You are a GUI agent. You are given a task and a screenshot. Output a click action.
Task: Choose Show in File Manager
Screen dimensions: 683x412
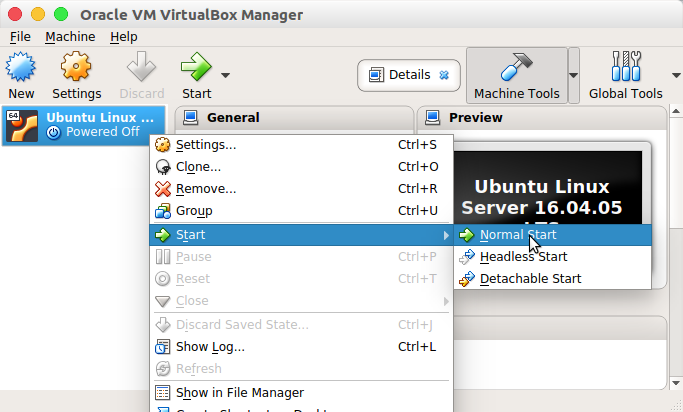click(301, 392)
